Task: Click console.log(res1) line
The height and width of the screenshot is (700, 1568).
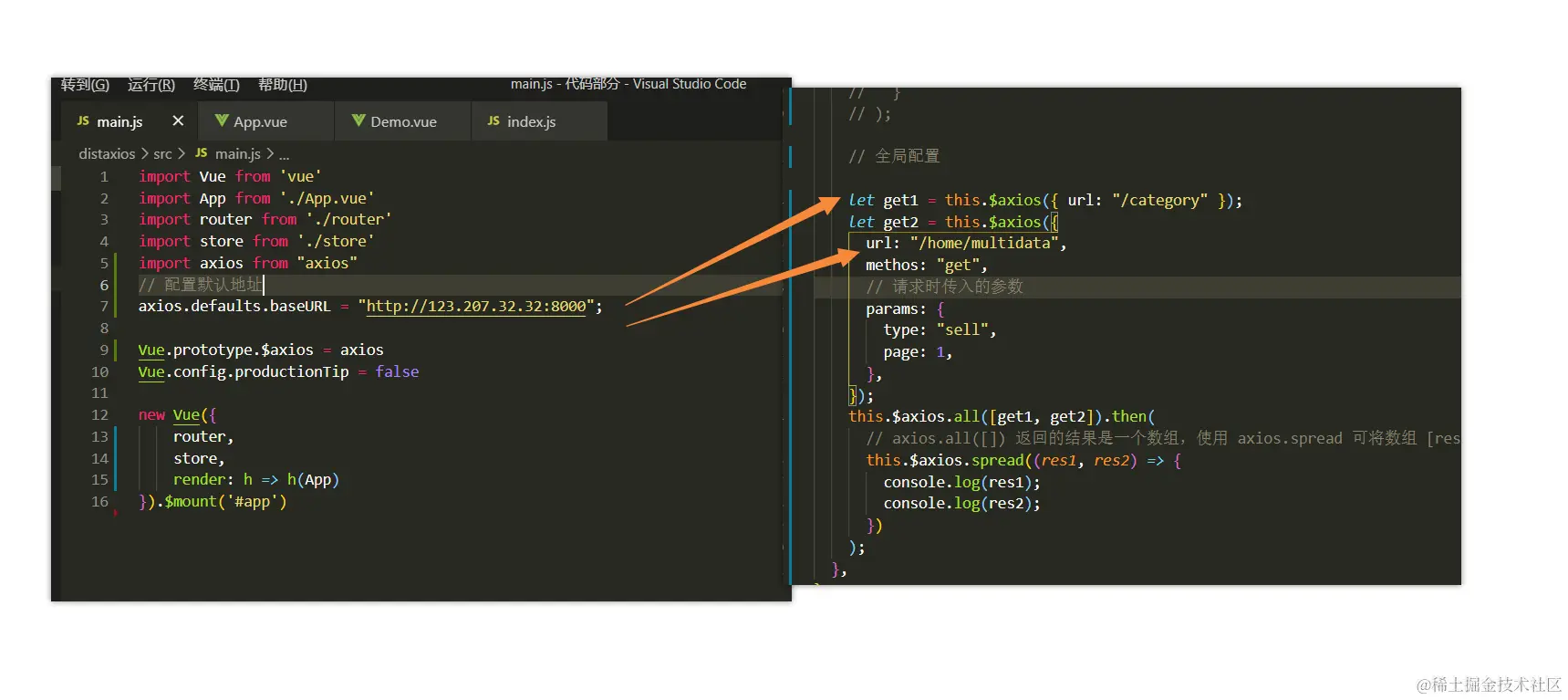Action: pyautogui.click(x=962, y=483)
